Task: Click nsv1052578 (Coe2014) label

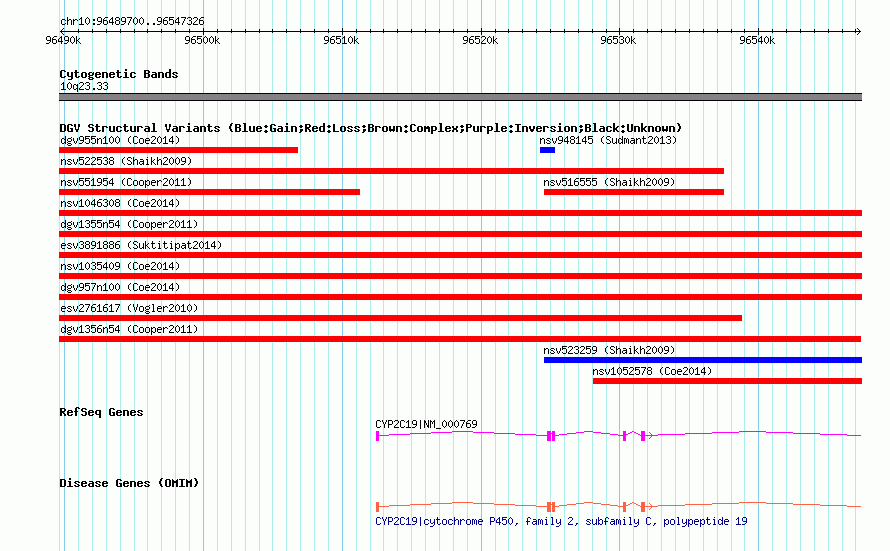Action: pos(652,371)
